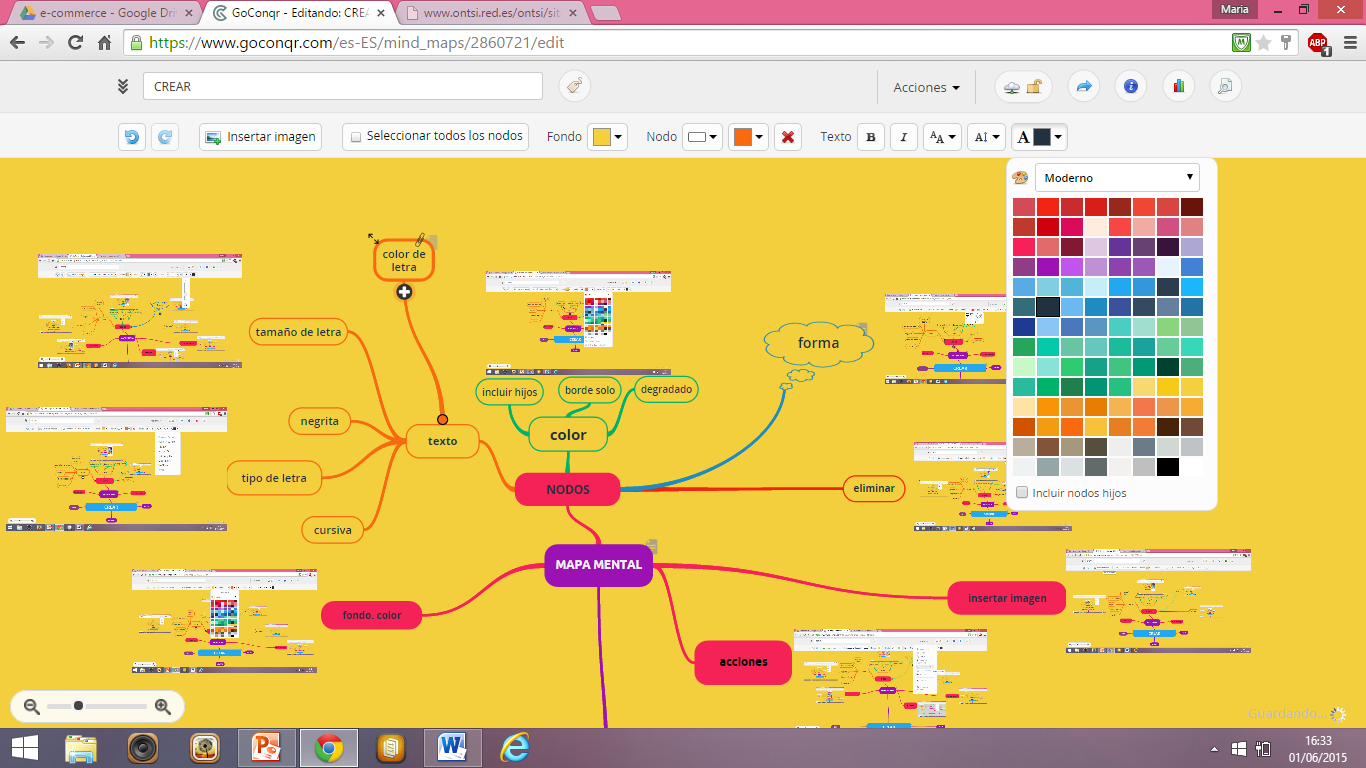
Task: Pick the black color swatch
Action: (1167, 467)
